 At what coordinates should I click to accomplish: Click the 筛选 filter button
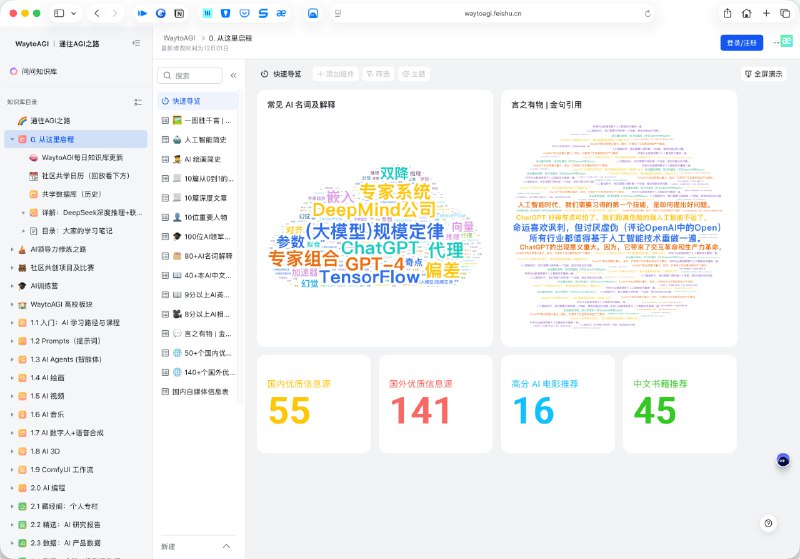[x=378, y=74]
